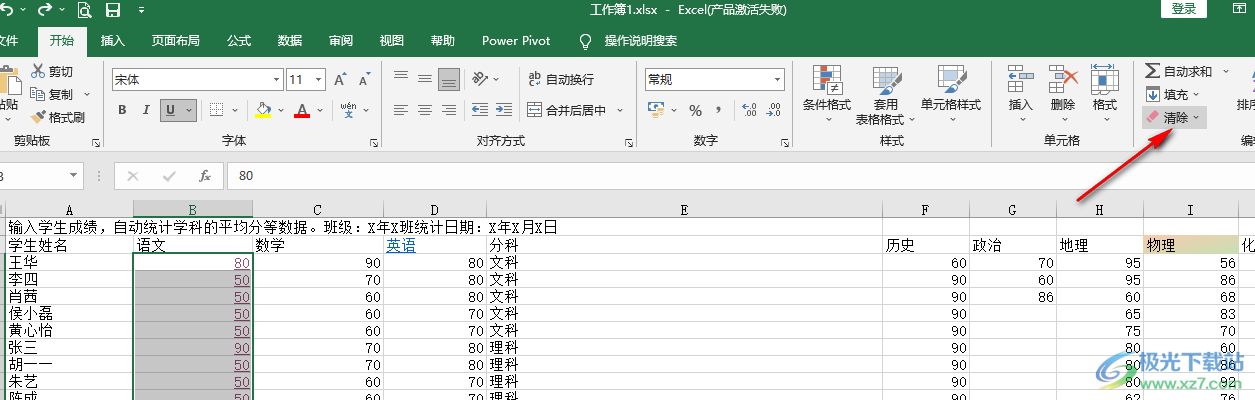Screen dimensions: 1255x400
Task: Save the workbook with the floppy disk icon
Action: pos(113,11)
